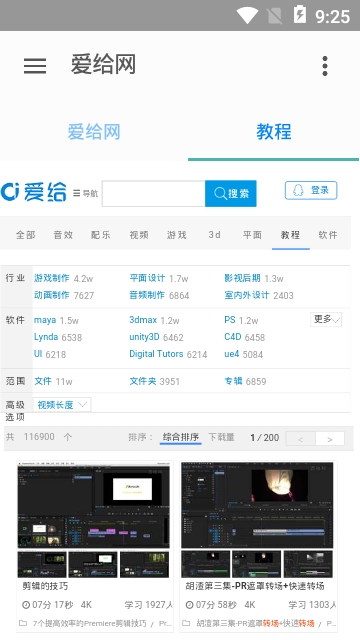Select the 游戏 category tab

coord(176,235)
